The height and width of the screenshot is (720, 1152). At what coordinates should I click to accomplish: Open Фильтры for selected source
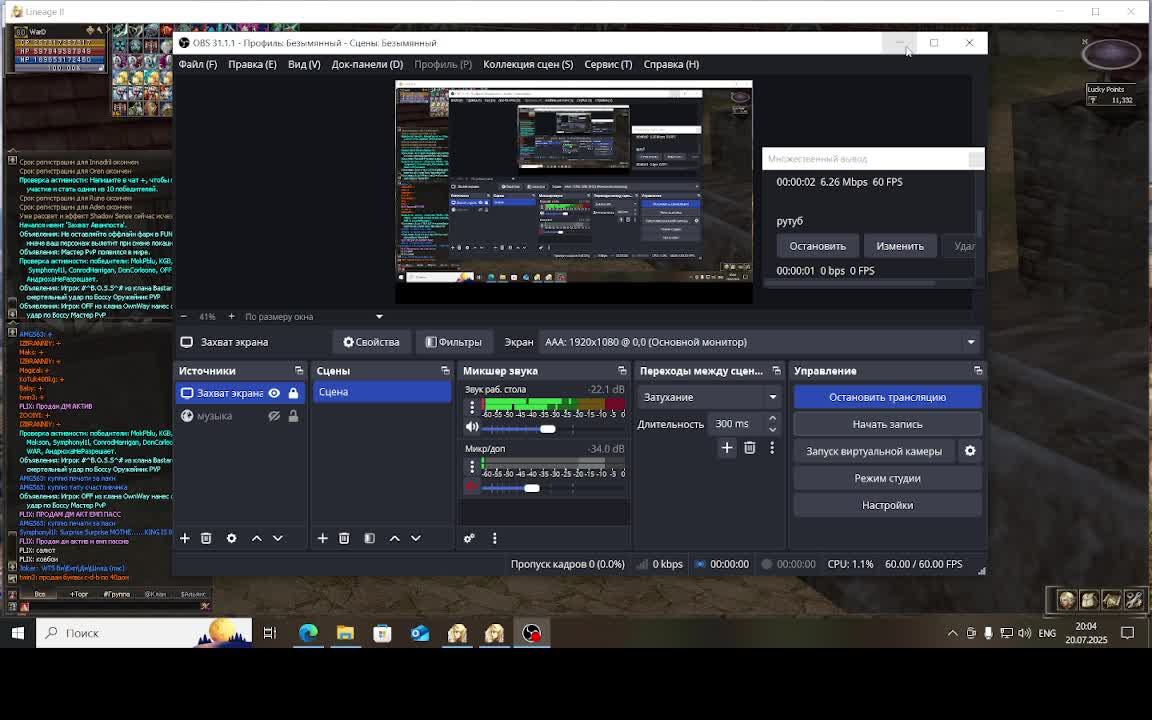coord(454,342)
